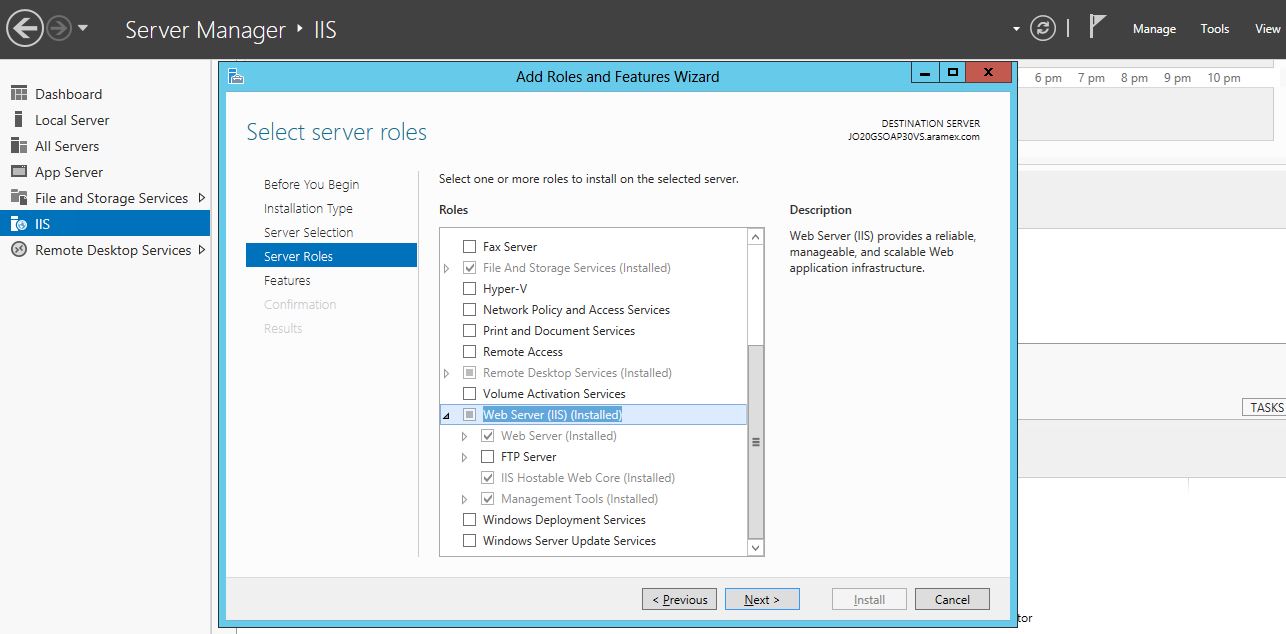Open the notifications flag icon
1286x634 pixels.
tap(1097, 27)
